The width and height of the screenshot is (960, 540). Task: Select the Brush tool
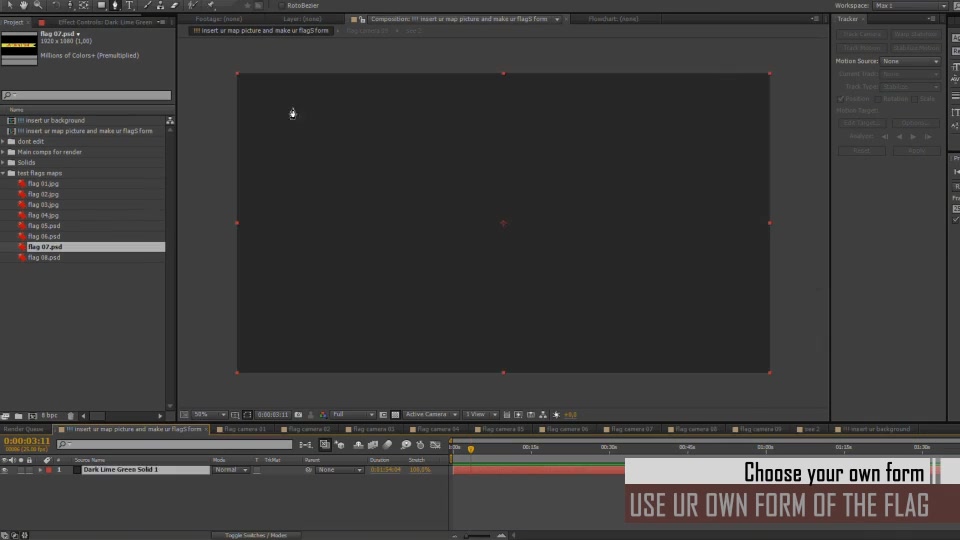click(x=147, y=5)
